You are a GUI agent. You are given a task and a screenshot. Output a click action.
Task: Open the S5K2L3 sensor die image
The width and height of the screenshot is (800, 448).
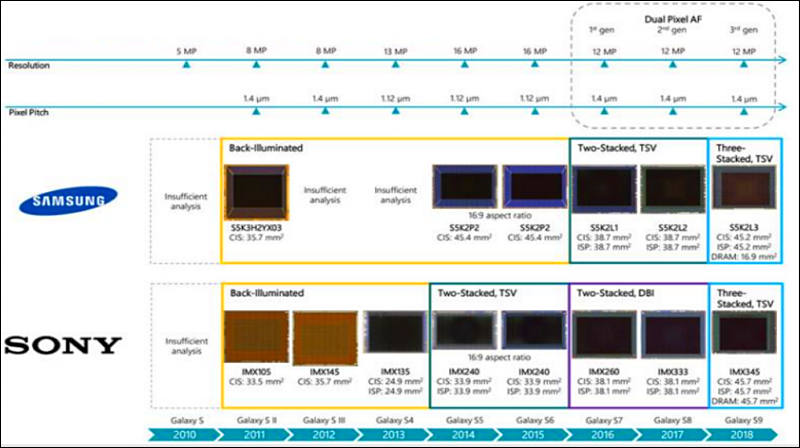pos(744,187)
